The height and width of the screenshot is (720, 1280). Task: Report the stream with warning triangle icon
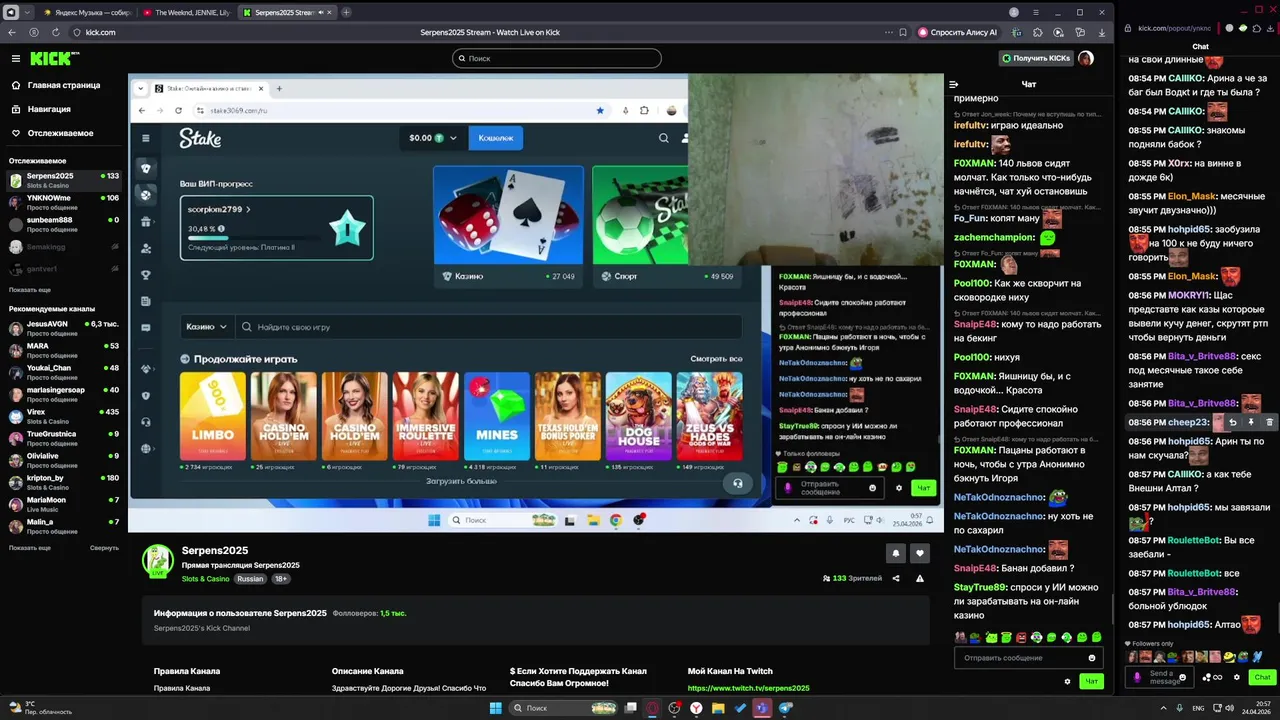pyautogui.click(x=920, y=578)
